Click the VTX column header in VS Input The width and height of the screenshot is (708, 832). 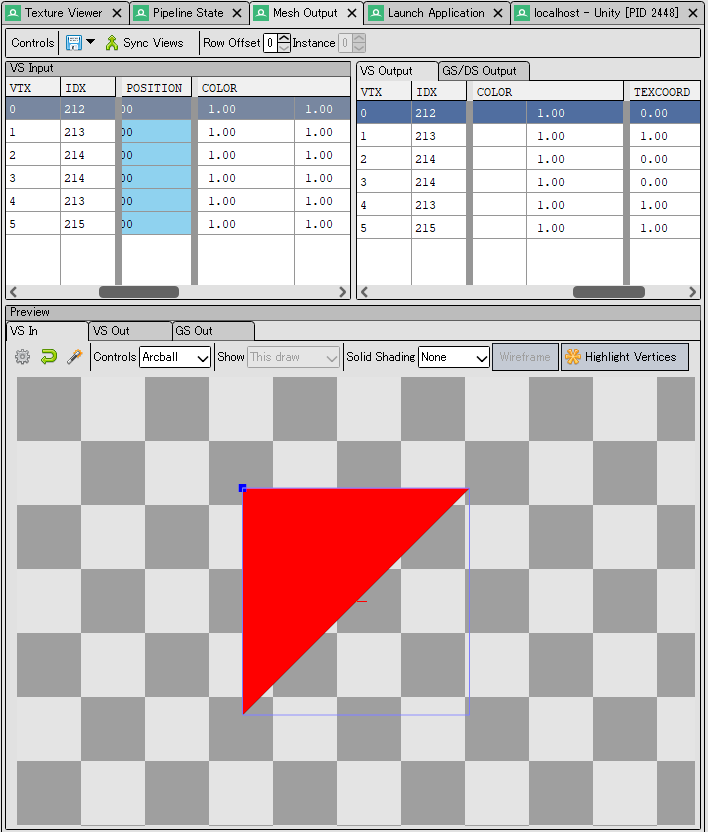[x=33, y=88]
